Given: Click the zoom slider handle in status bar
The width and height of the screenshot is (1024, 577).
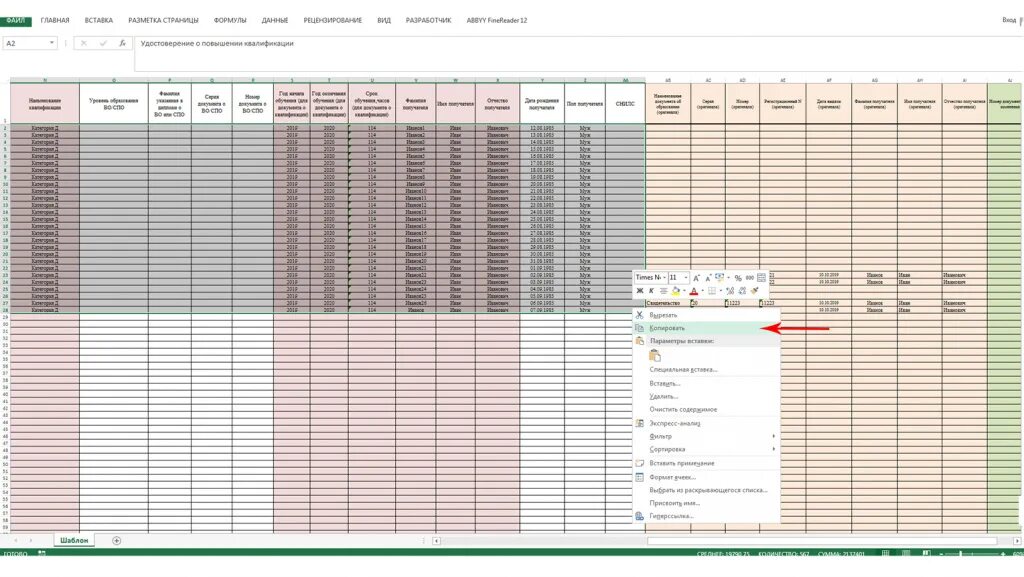Looking at the screenshot, I should click(960, 554).
